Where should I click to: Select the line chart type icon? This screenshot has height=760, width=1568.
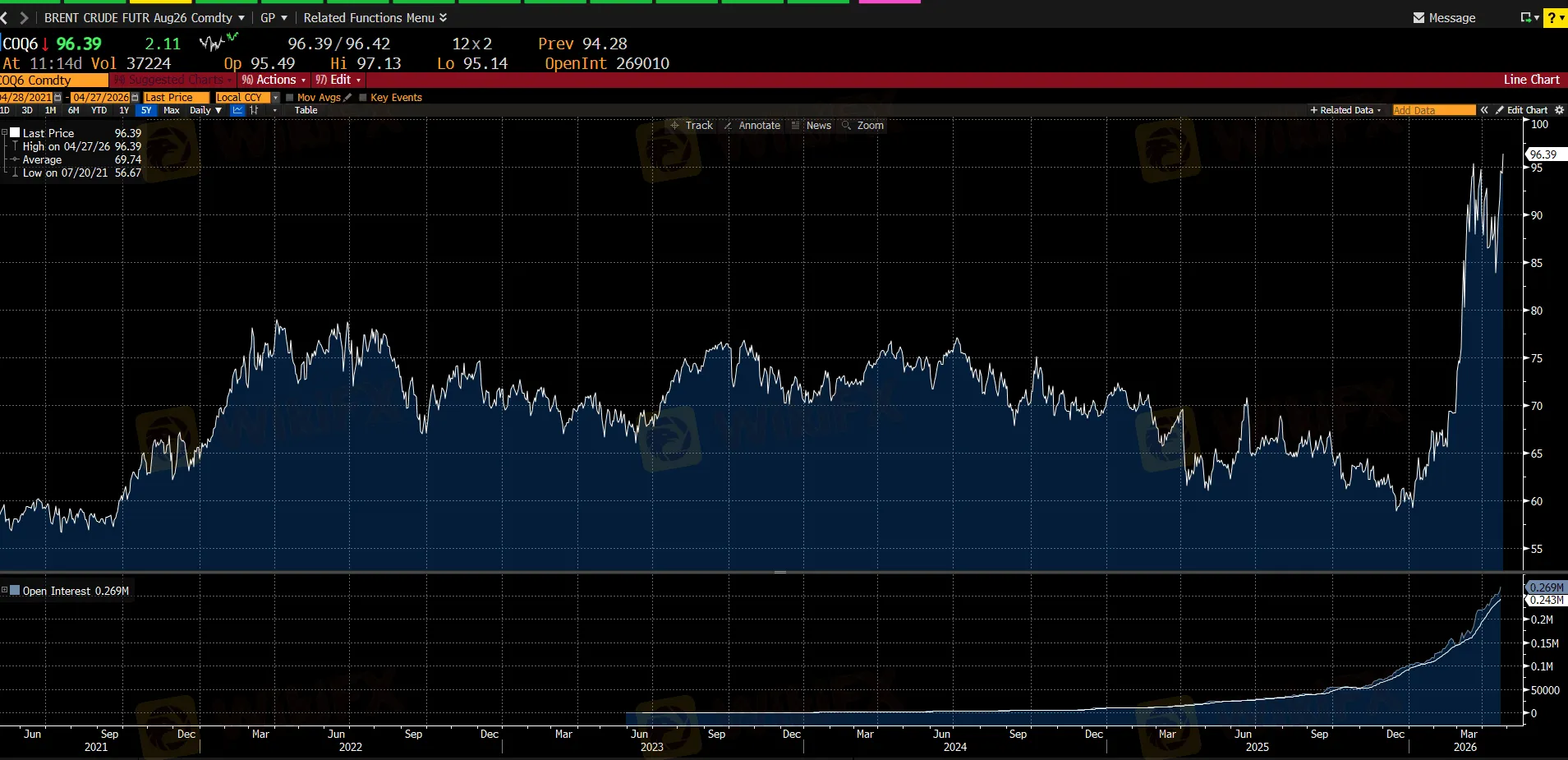pos(237,110)
